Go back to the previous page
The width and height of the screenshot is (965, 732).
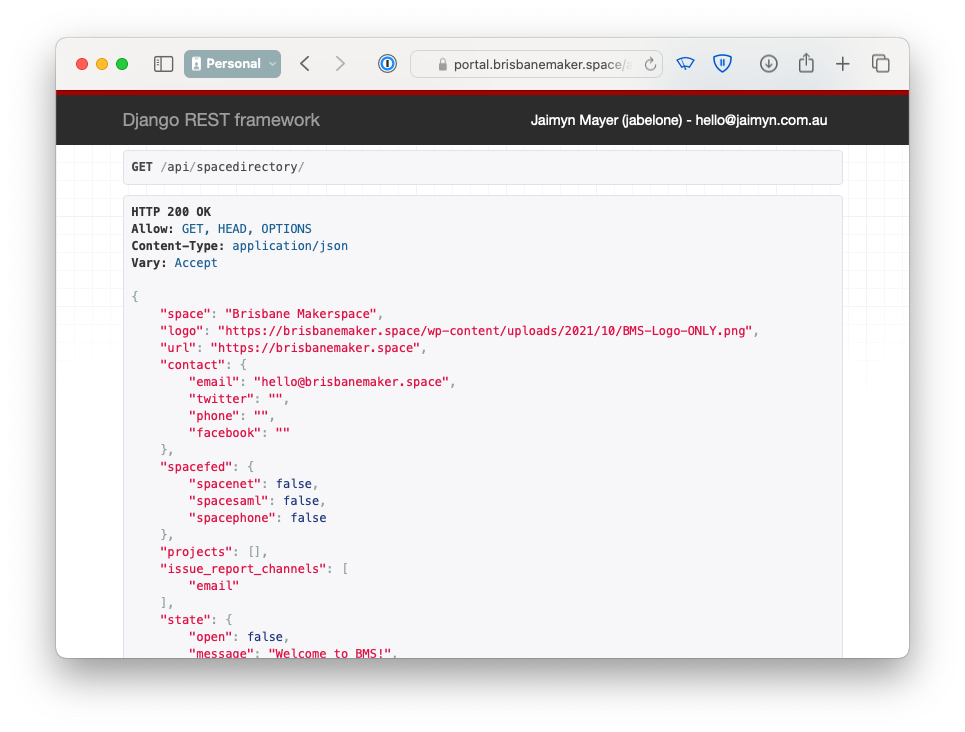tap(305, 64)
